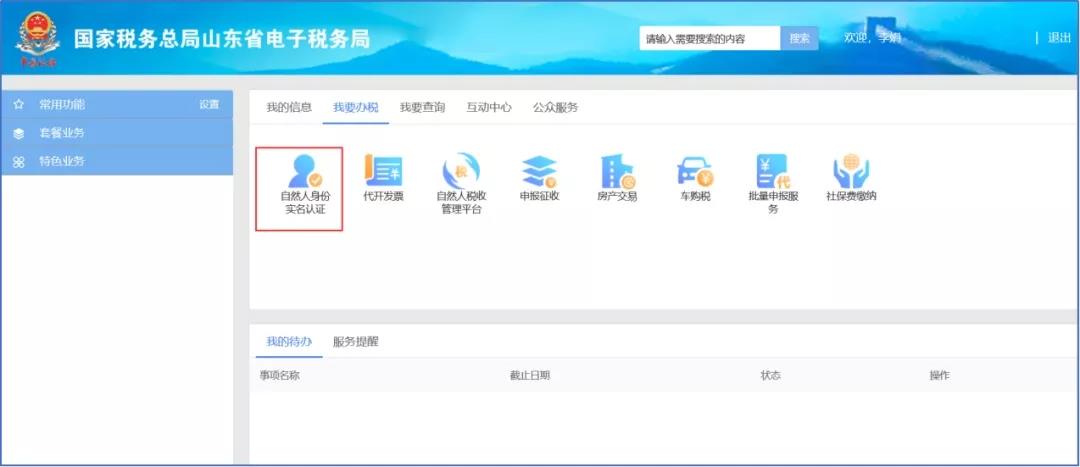
Task: Switch to 服务提醒 tab
Action: pos(355,342)
